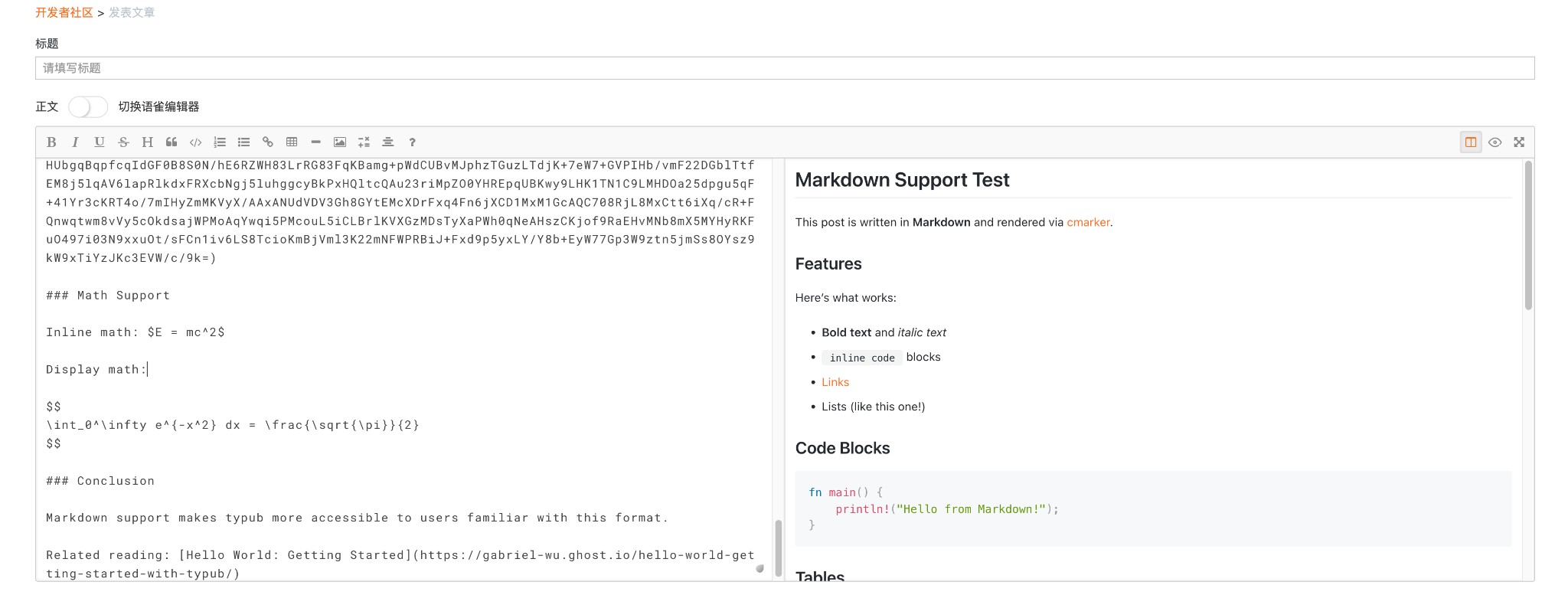The width and height of the screenshot is (1568, 595).
Task: Click the title input field 请填写标题
Action: (x=784, y=68)
